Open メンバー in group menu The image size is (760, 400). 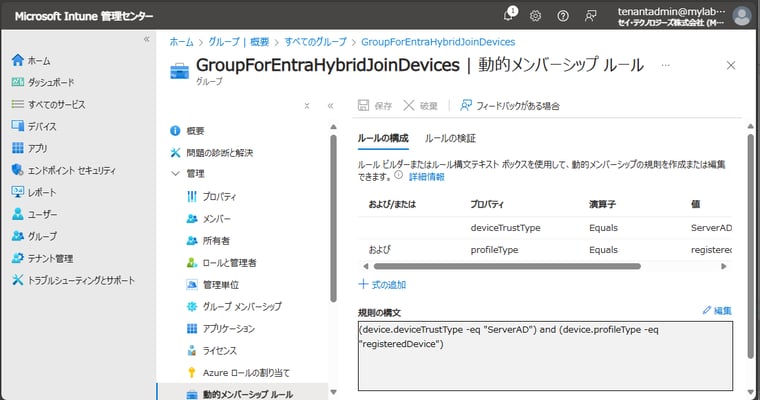208,219
